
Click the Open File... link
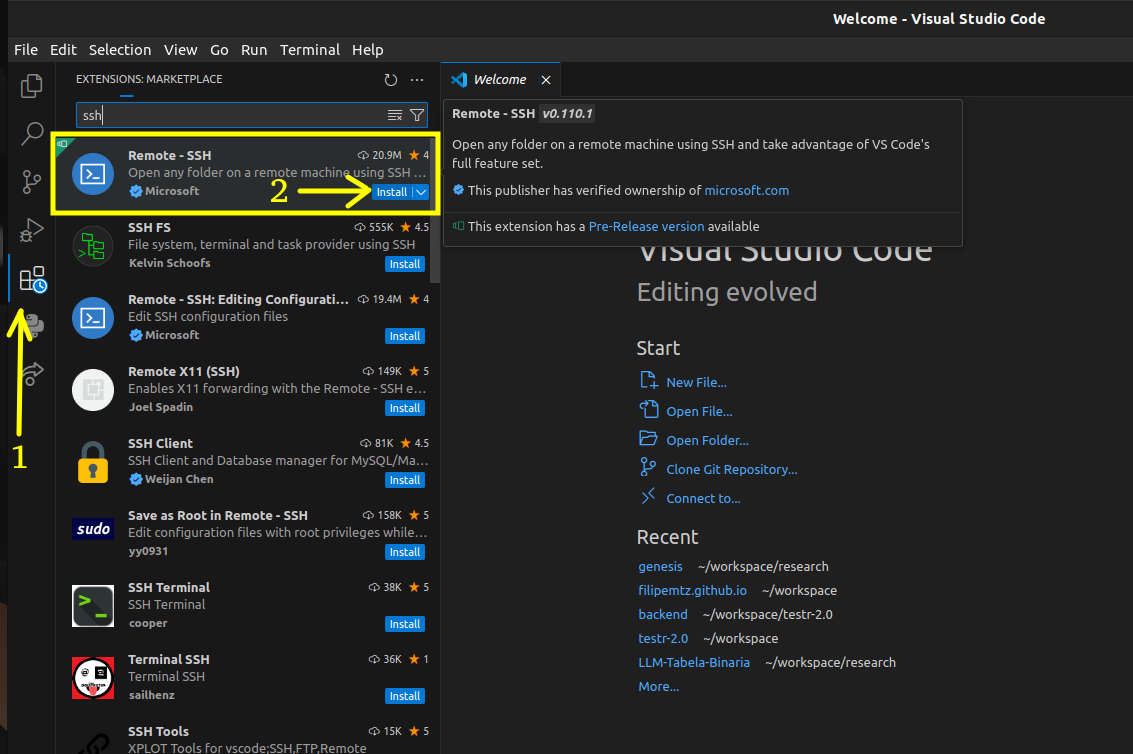(699, 411)
